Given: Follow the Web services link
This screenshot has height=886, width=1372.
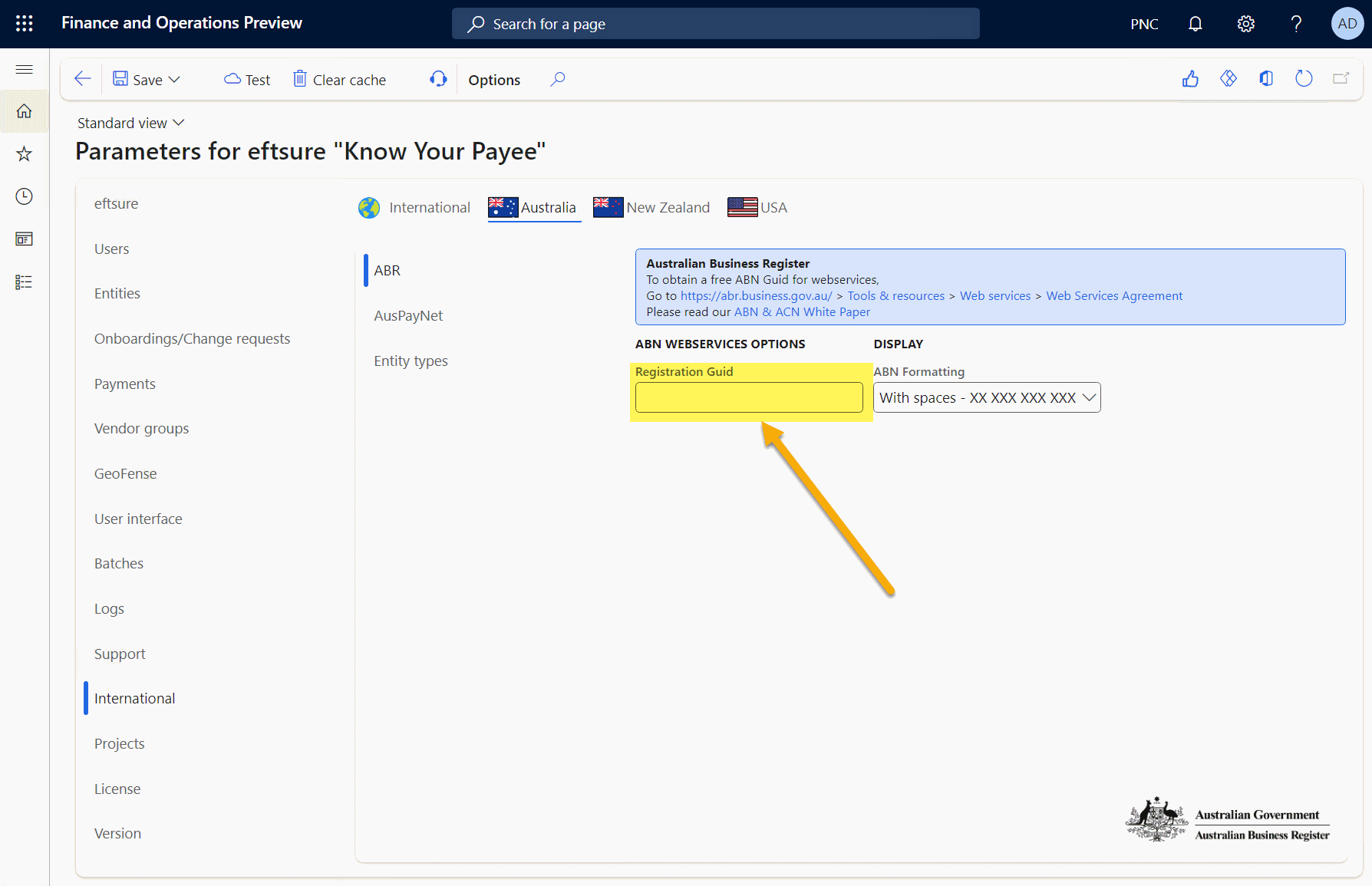Looking at the screenshot, I should (995, 296).
